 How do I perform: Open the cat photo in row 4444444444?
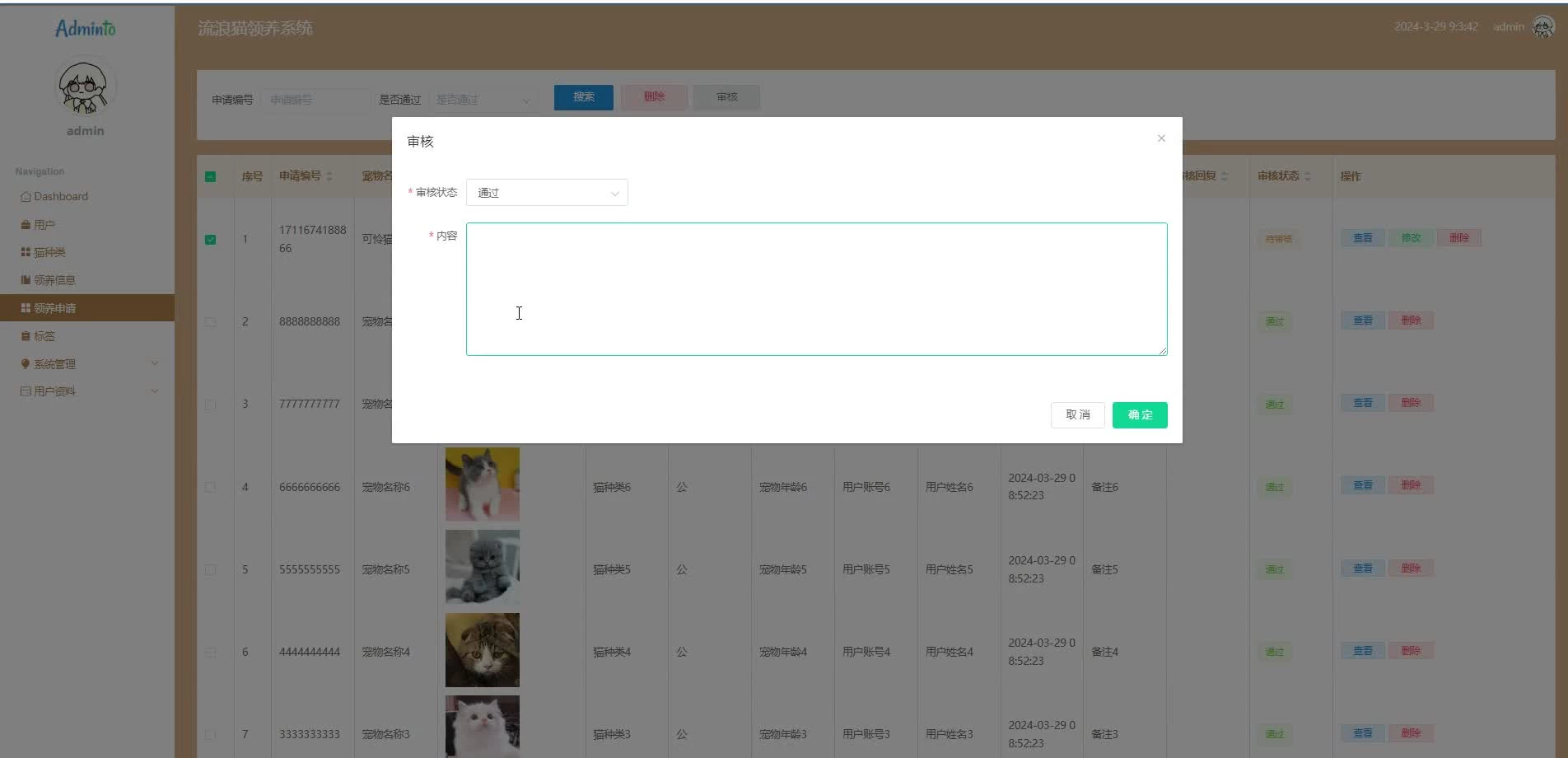click(x=483, y=650)
